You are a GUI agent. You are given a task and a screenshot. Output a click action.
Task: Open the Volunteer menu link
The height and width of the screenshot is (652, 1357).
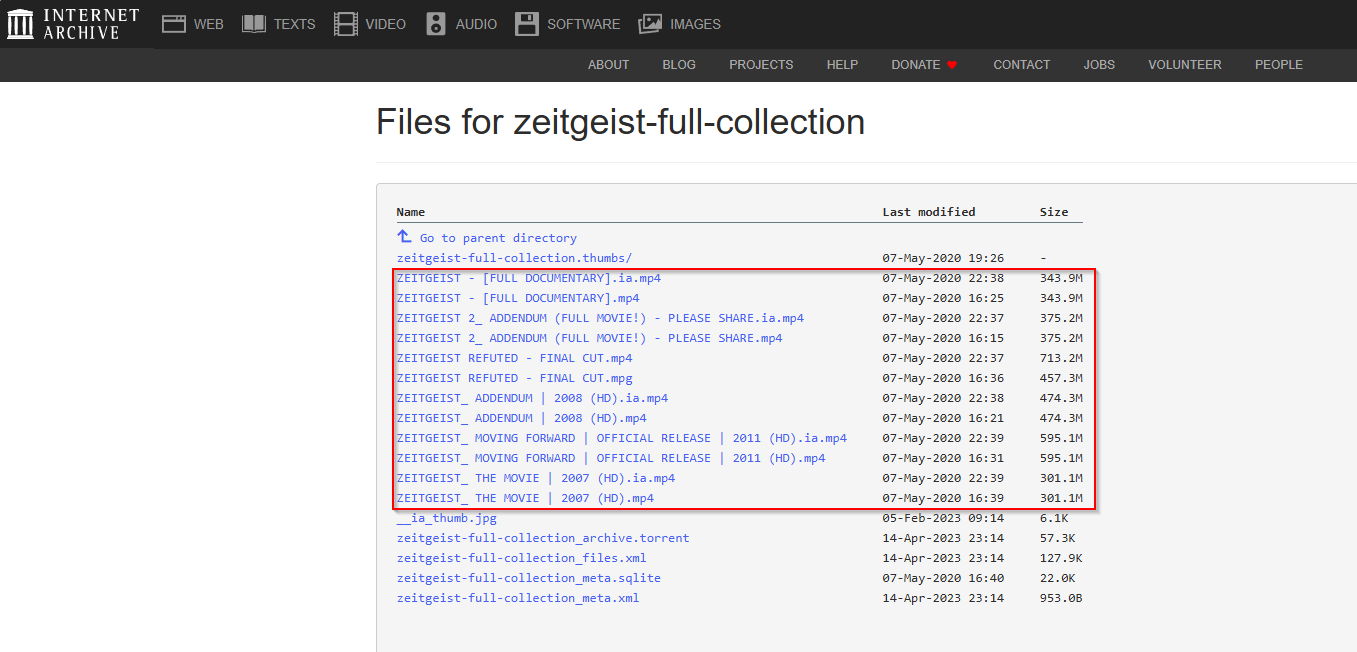coord(1184,65)
